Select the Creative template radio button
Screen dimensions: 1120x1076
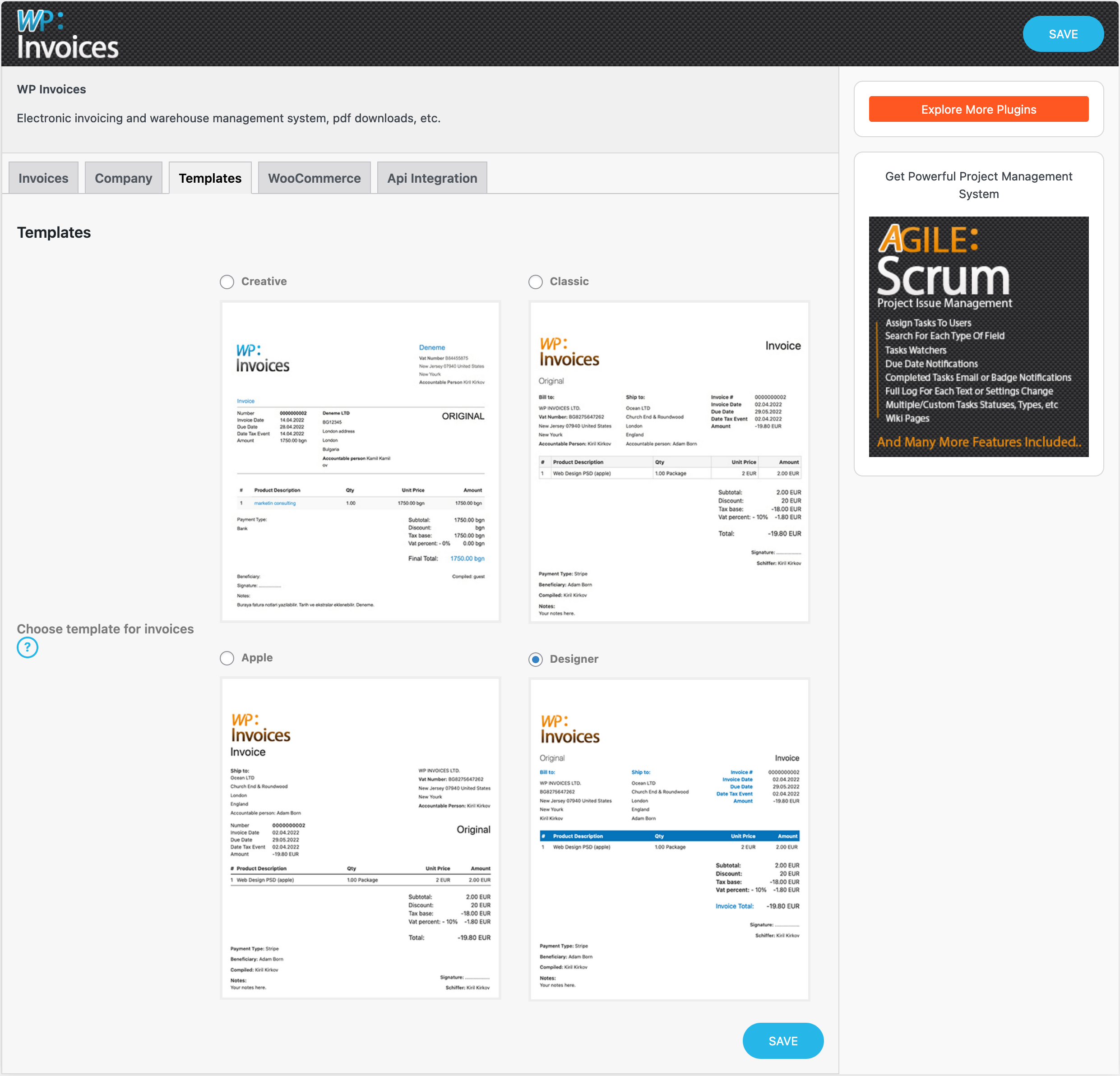[x=227, y=282]
